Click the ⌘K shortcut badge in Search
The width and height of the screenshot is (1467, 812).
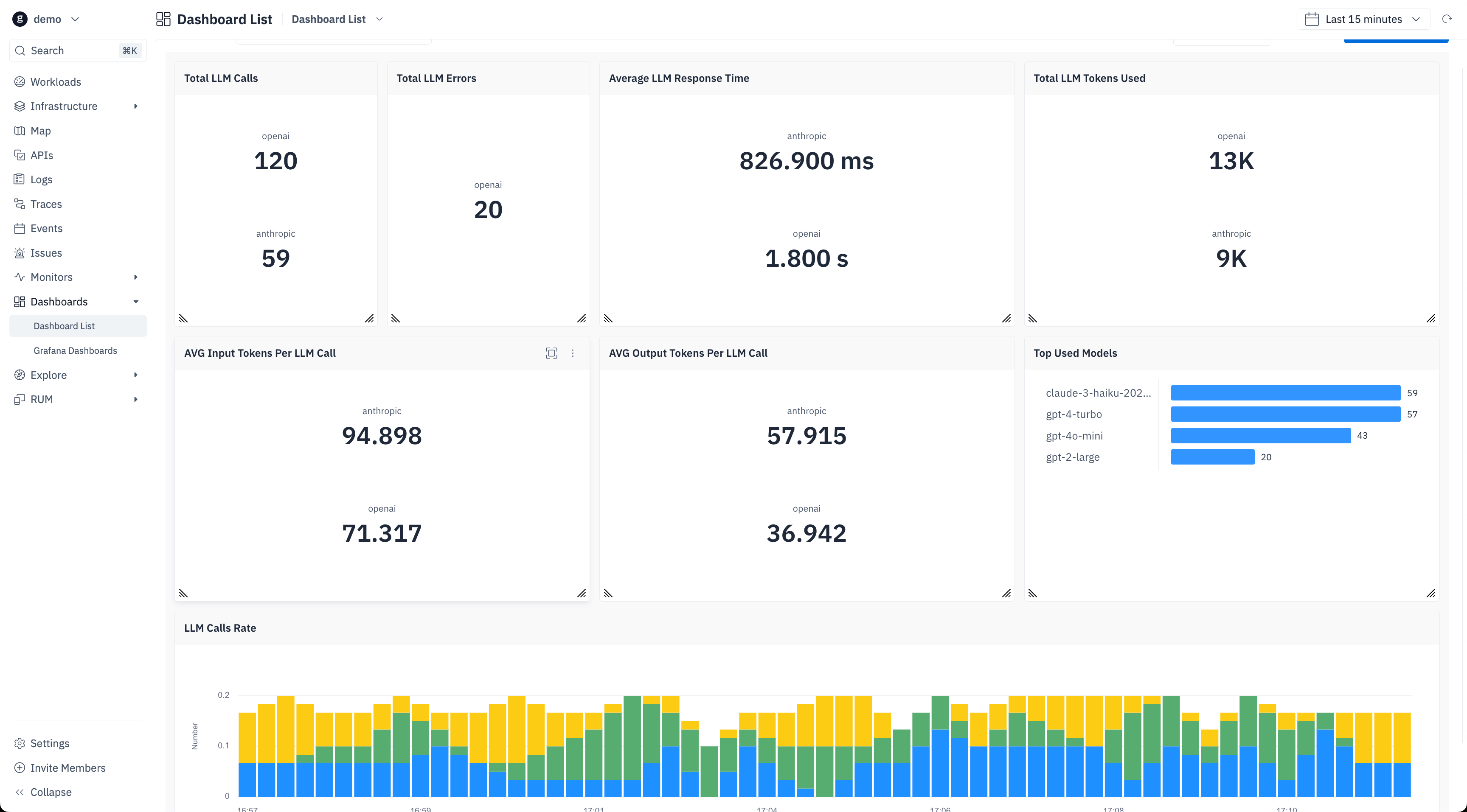(x=130, y=50)
